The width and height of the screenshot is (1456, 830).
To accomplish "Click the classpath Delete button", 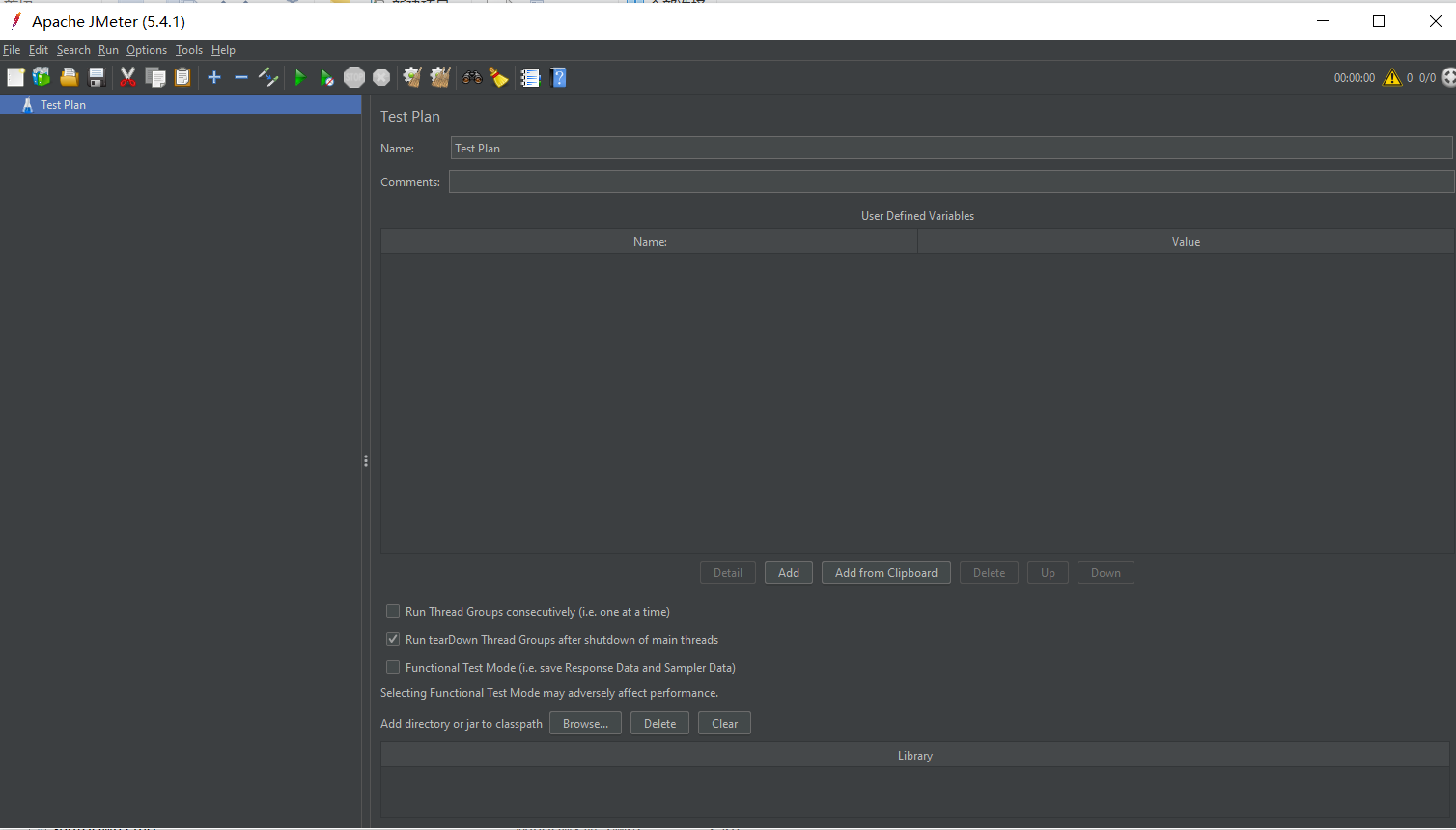I will click(x=660, y=723).
